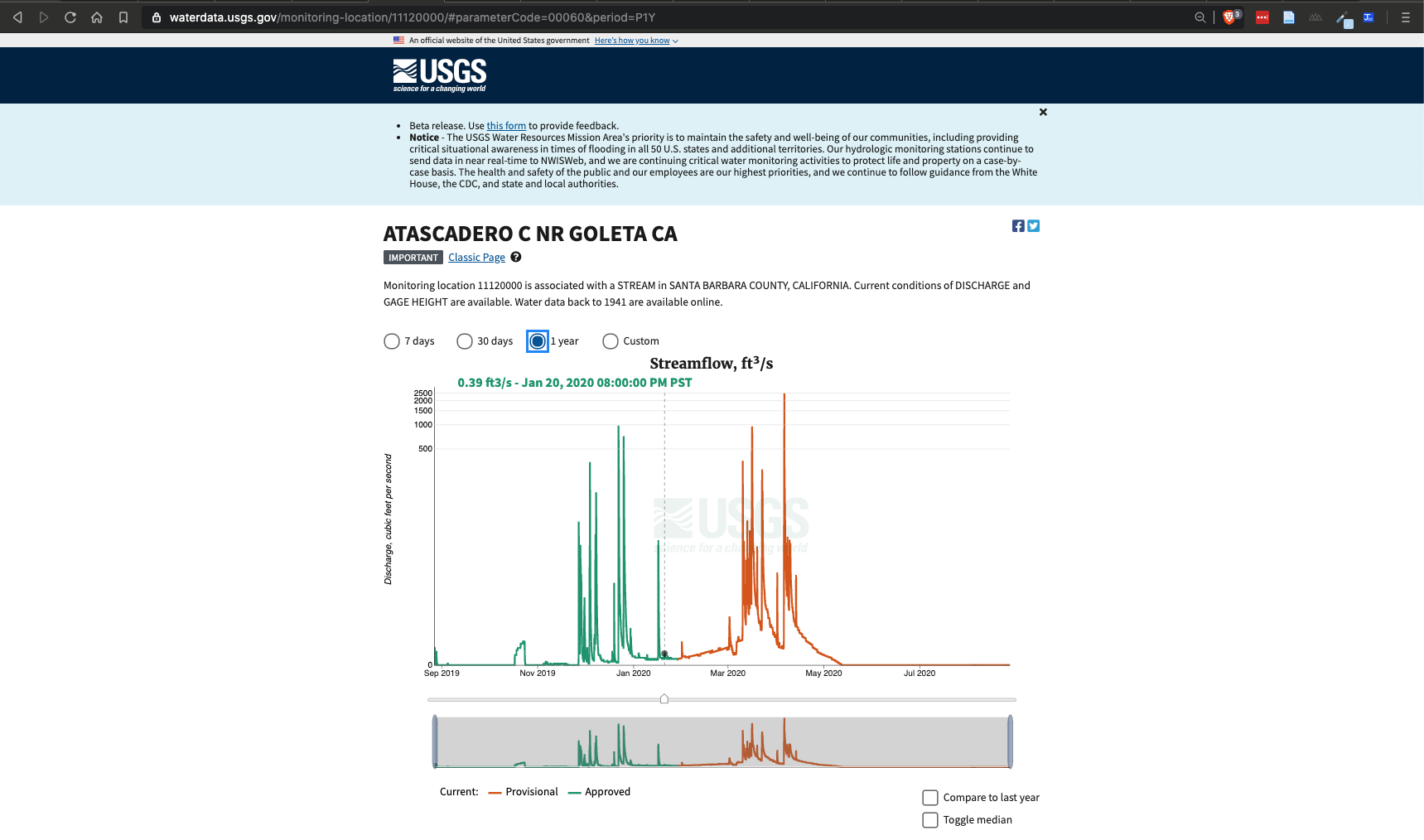
Task: Open the browser hamburger menu
Action: (1405, 17)
